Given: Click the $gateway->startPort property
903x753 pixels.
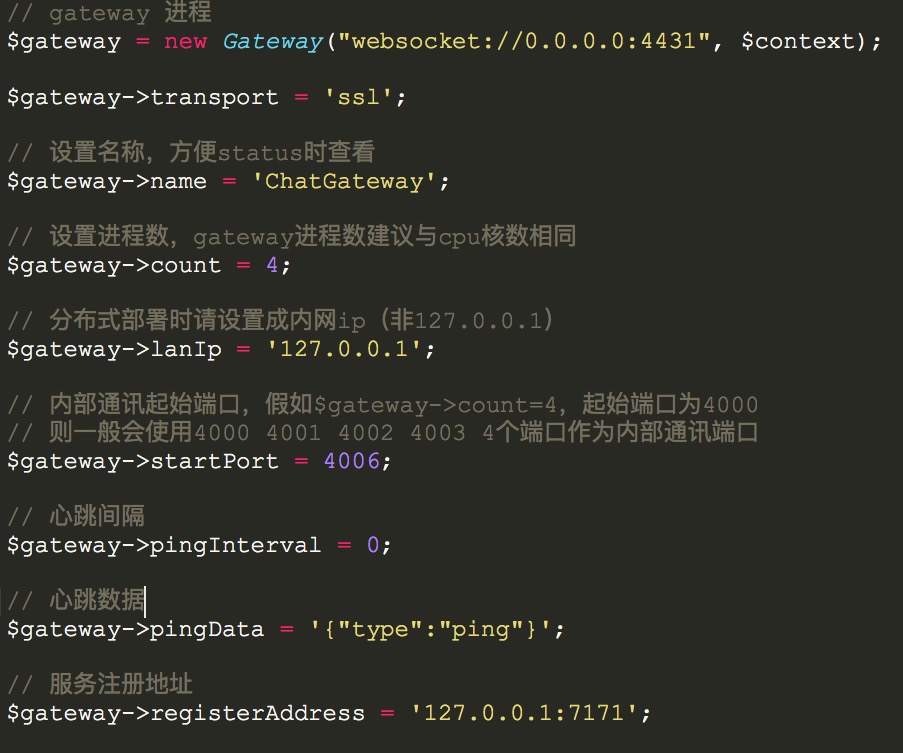Looking at the screenshot, I should 143,461.
